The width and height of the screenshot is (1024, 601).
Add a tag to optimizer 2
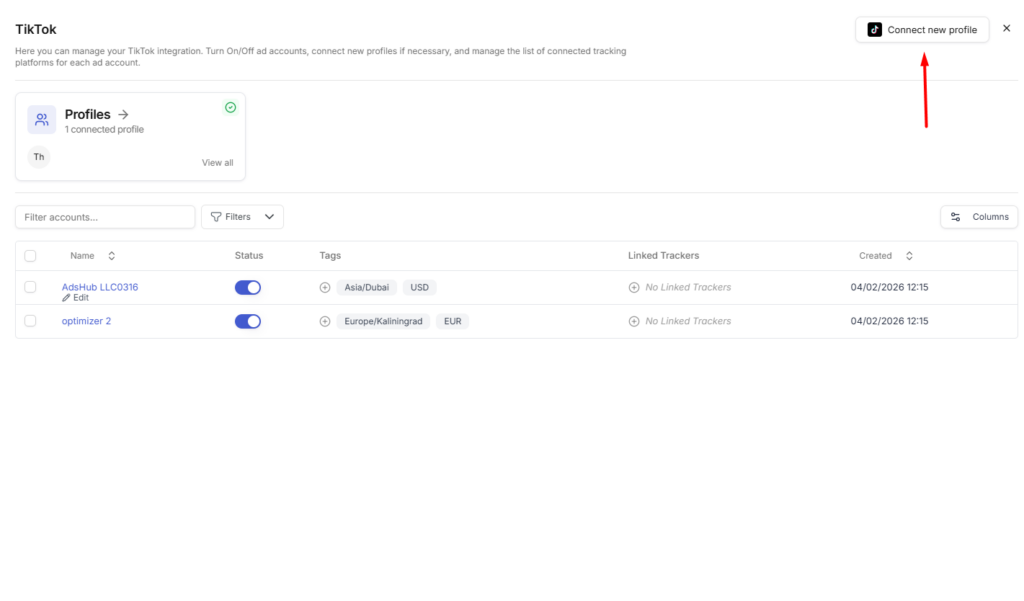[325, 322]
